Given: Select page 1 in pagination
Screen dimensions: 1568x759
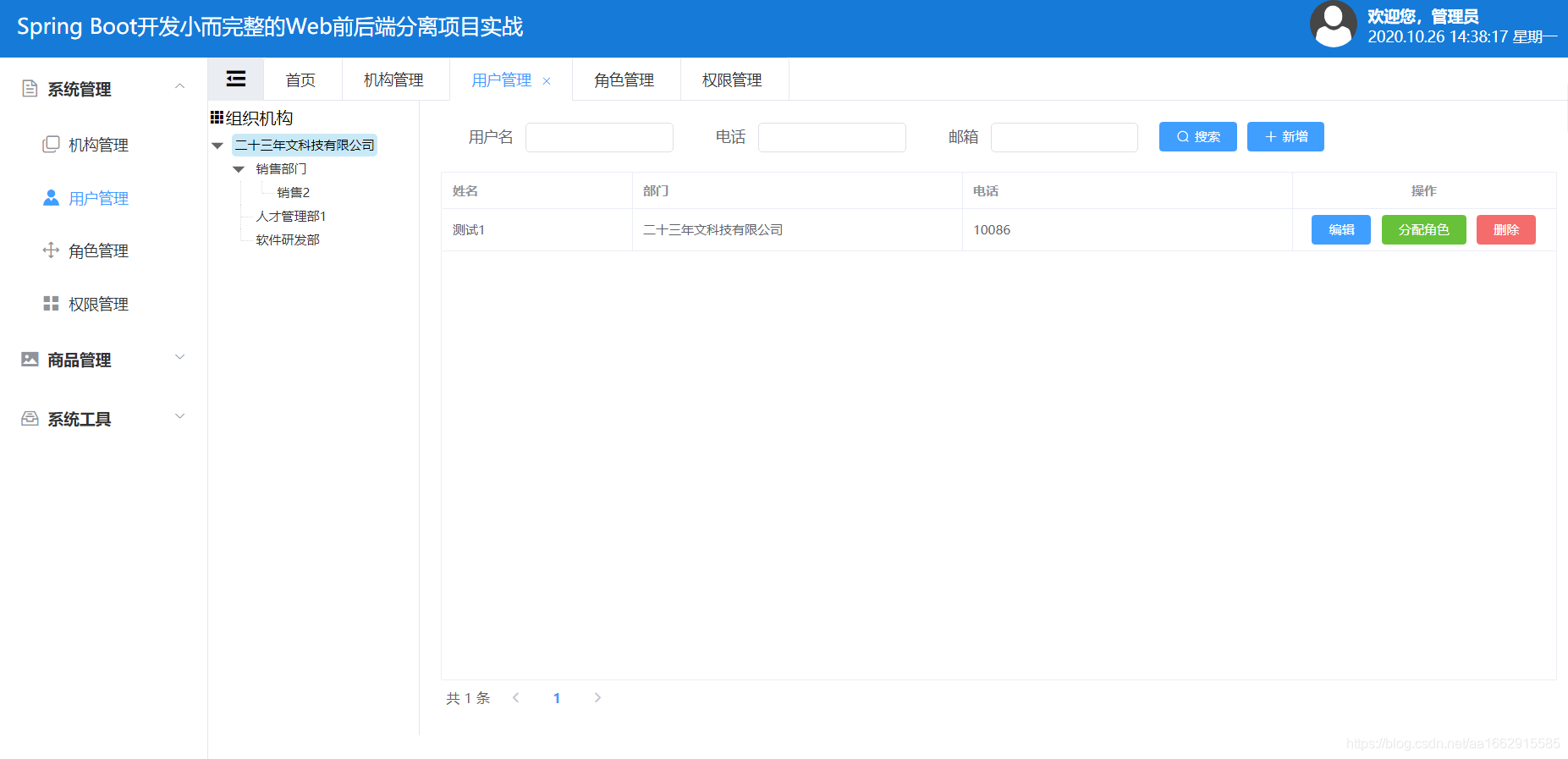Looking at the screenshot, I should point(557,698).
